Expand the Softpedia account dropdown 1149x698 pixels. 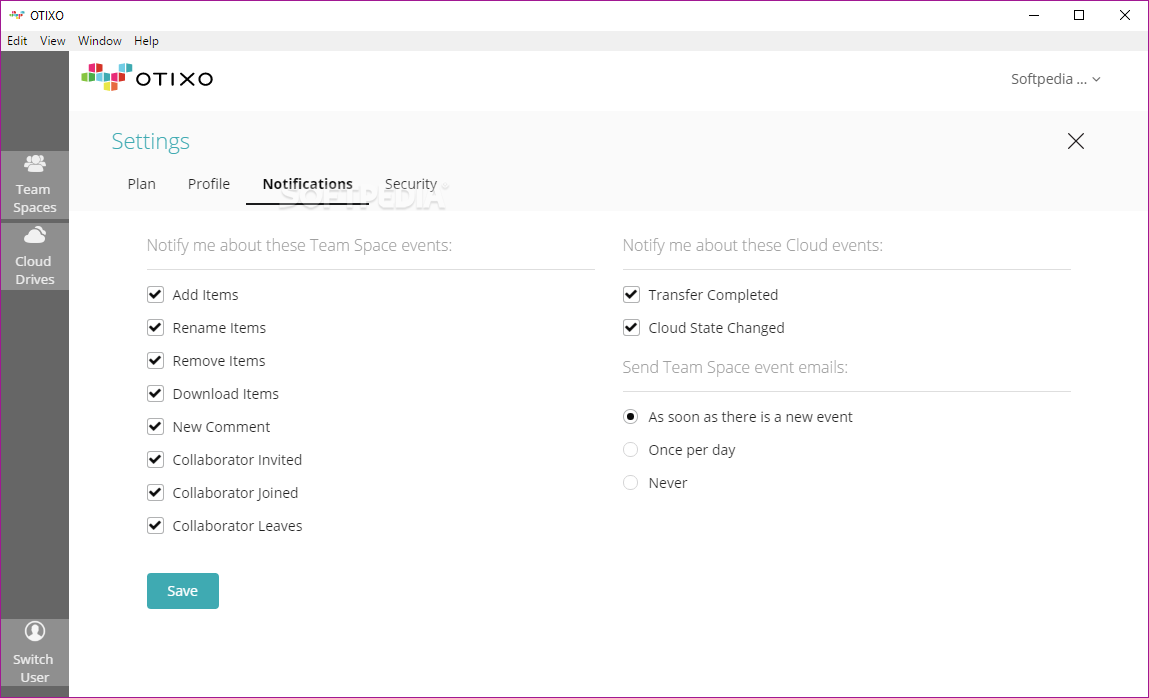1055,79
